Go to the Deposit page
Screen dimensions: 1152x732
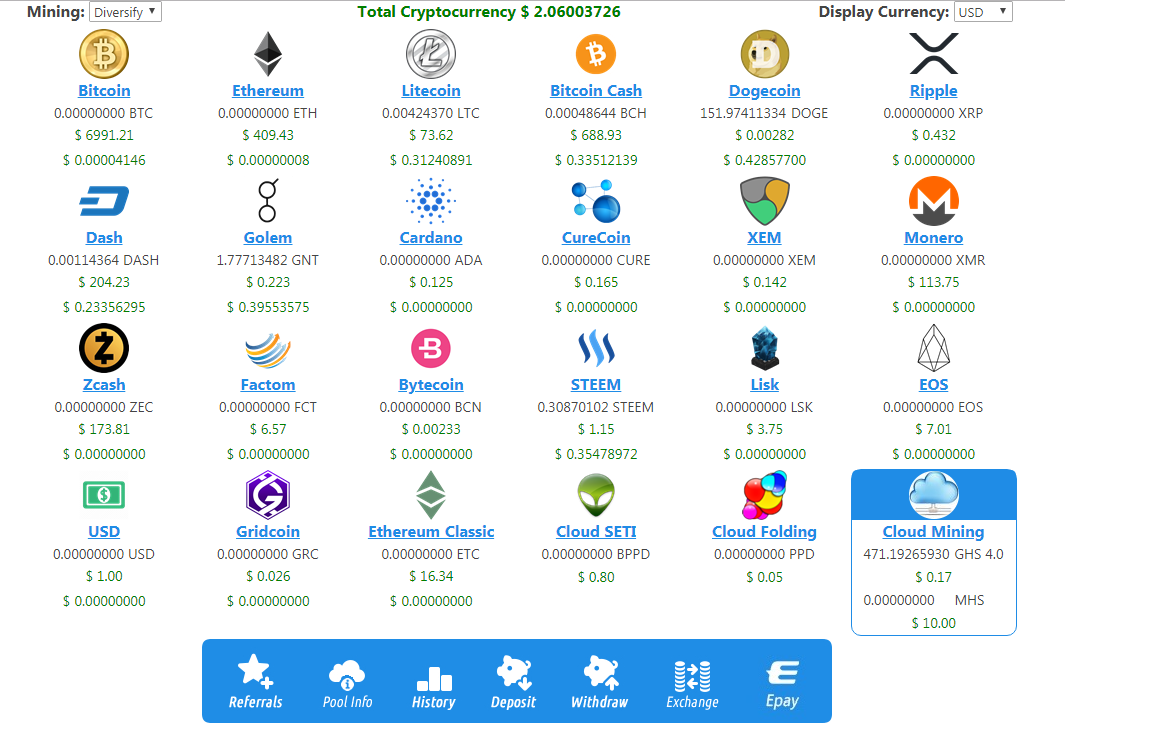(513, 683)
